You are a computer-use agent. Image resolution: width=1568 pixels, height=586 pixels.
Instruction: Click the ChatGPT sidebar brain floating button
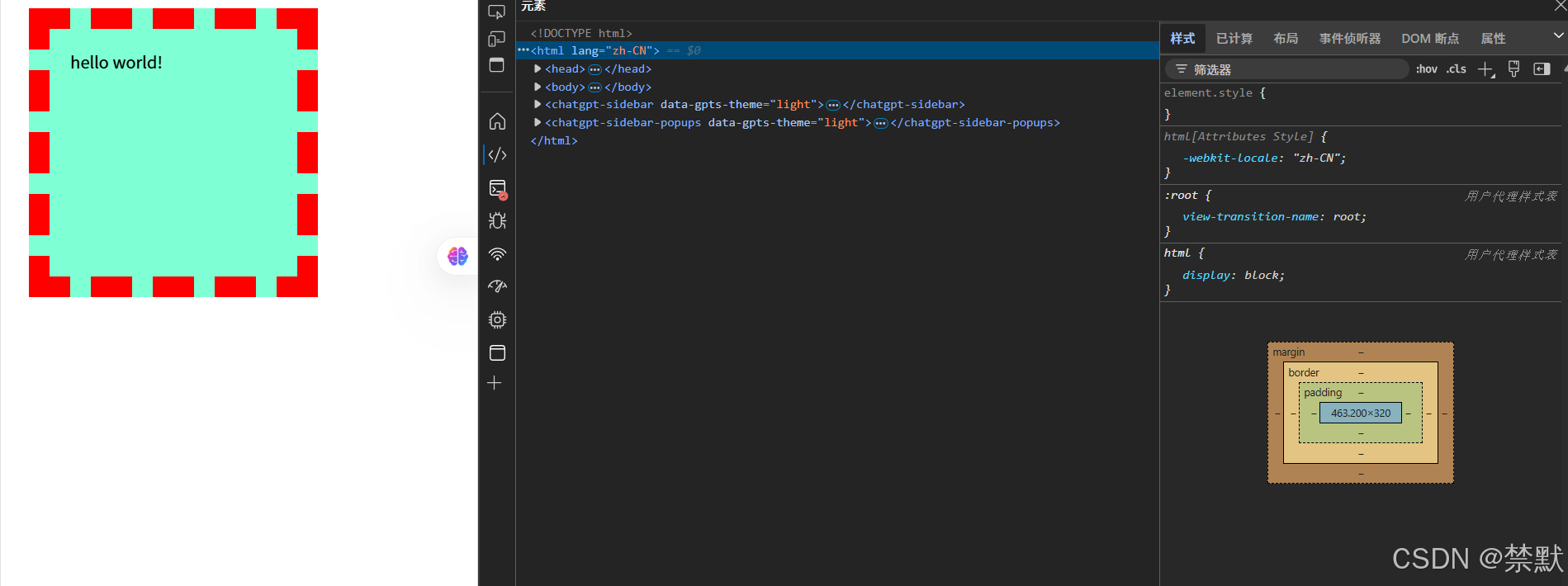[457, 257]
